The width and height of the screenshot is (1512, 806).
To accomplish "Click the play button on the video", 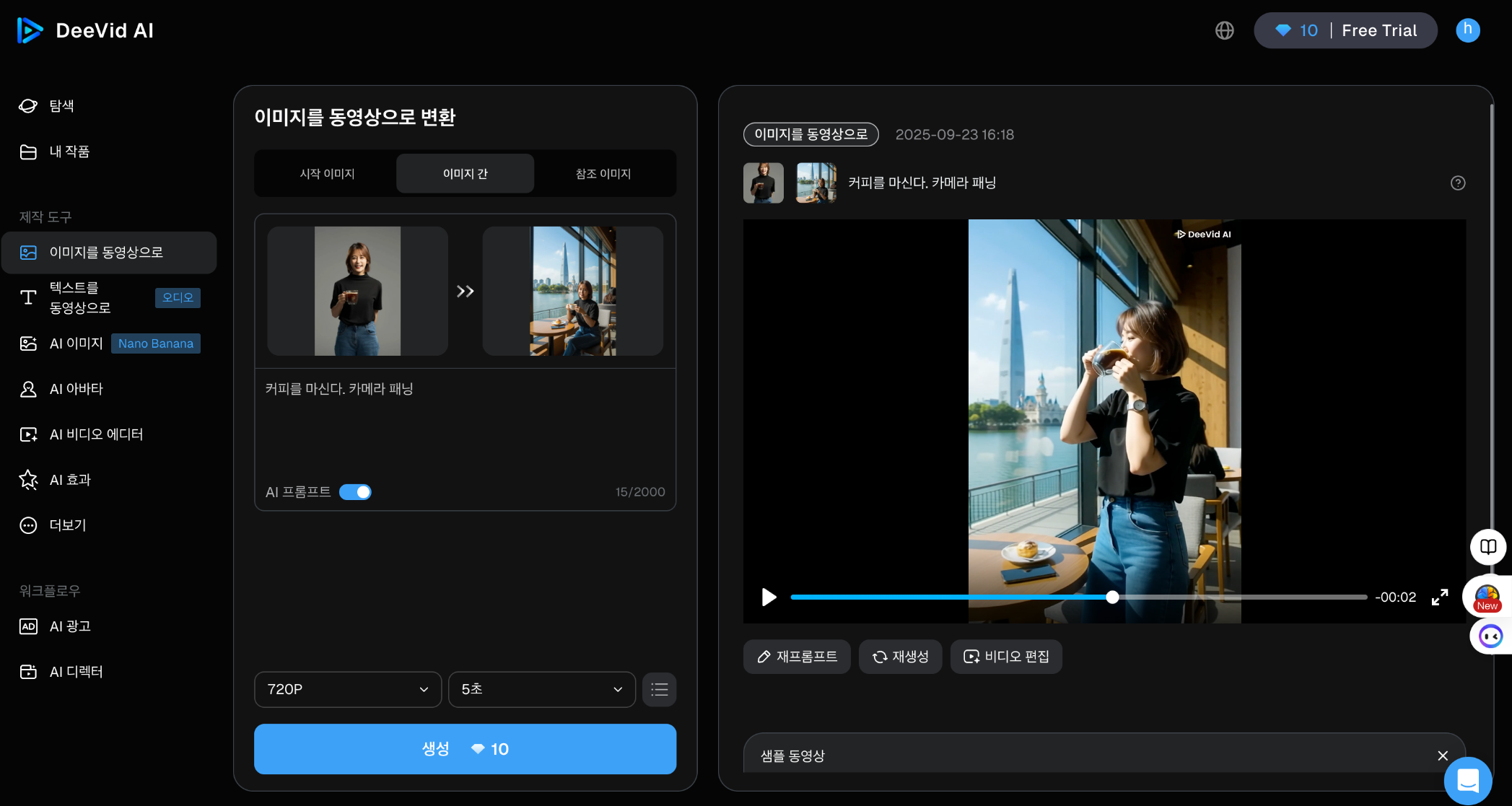I will pos(769,597).
